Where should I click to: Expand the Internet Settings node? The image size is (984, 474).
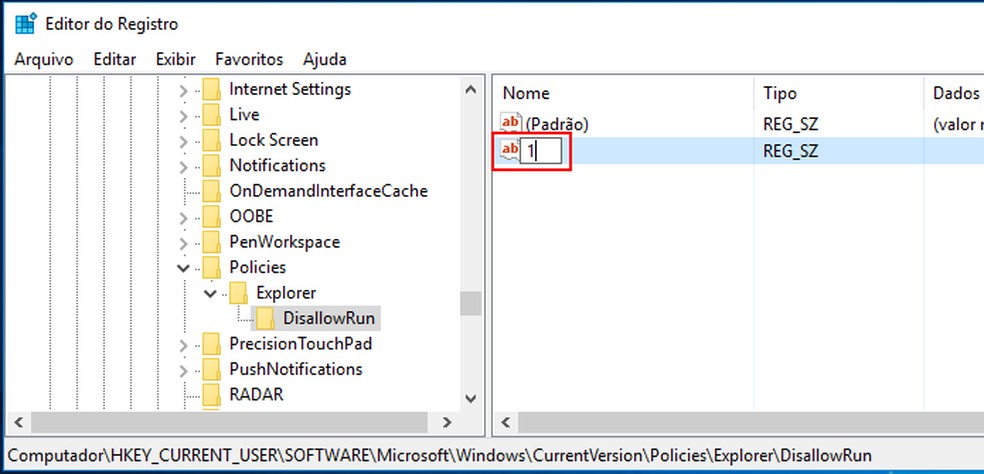pyautogui.click(x=183, y=90)
